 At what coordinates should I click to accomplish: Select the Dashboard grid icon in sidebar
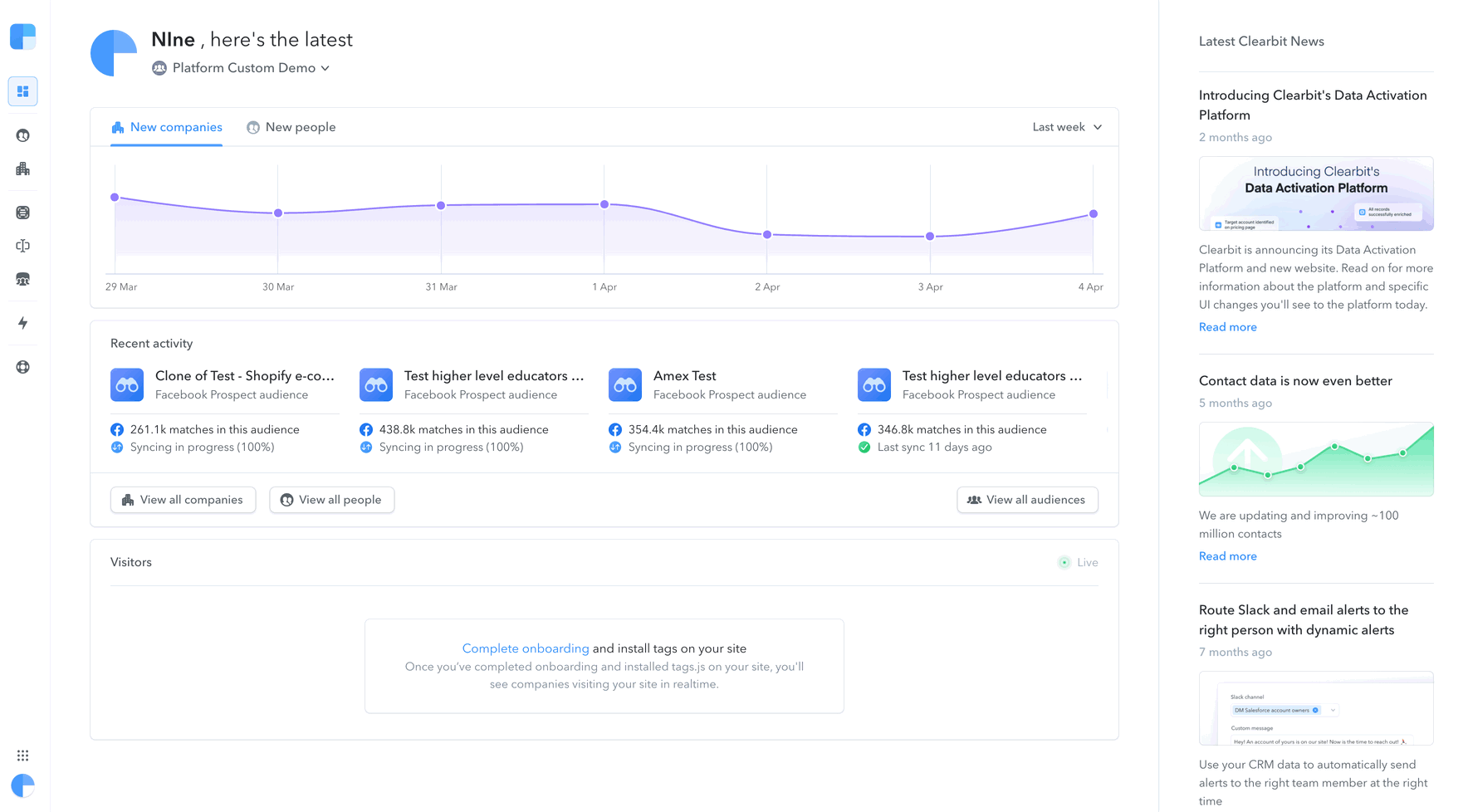22,91
